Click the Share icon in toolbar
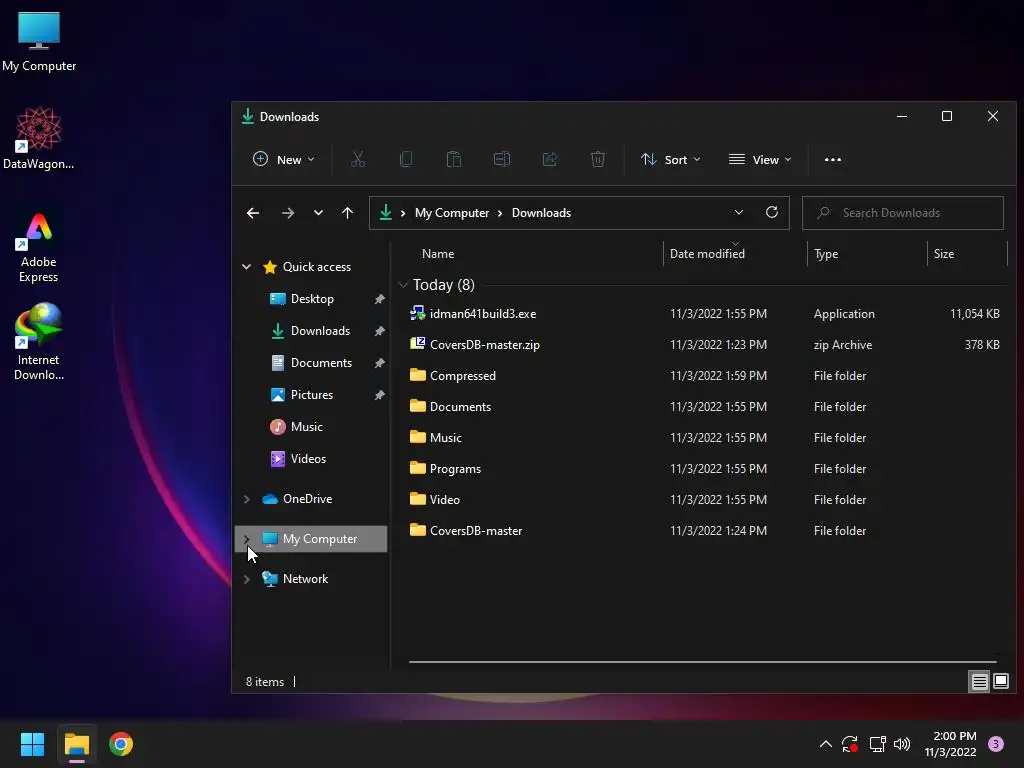 pyautogui.click(x=550, y=159)
